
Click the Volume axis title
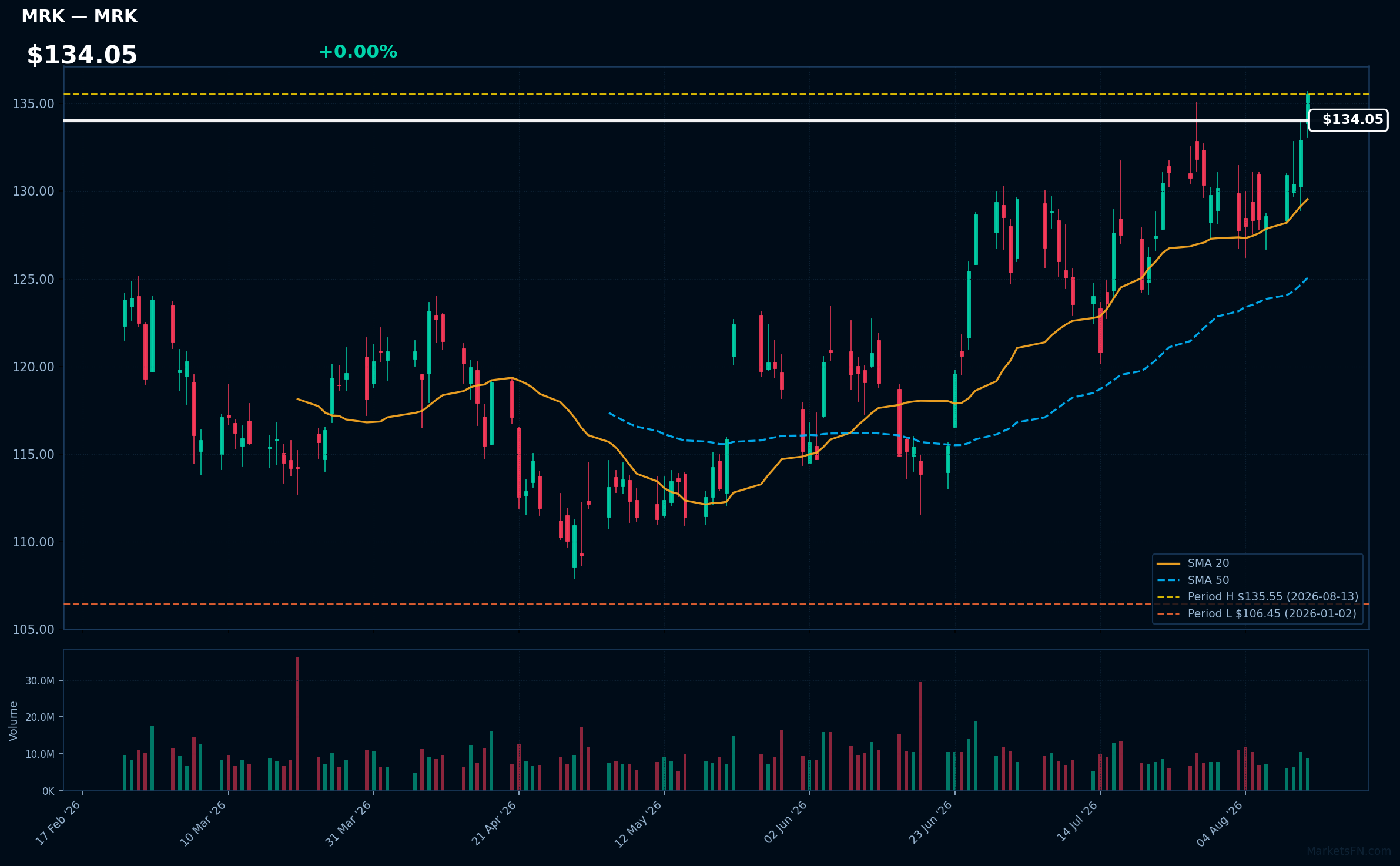[x=14, y=721]
